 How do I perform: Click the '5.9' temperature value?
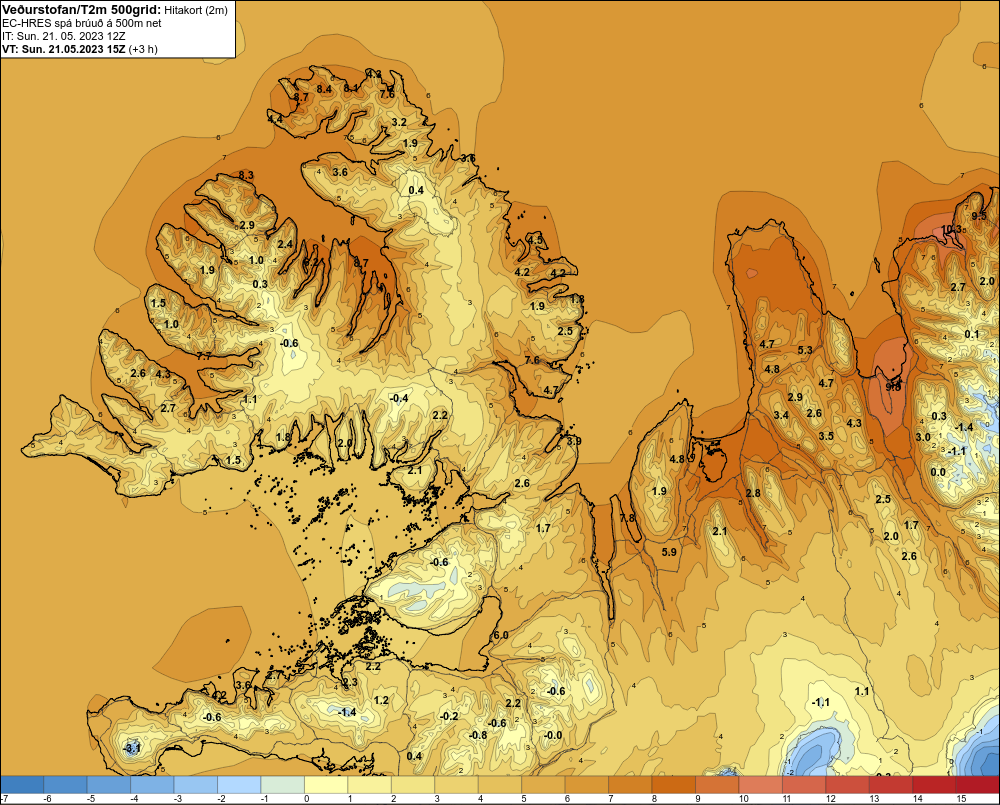tap(669, 552)
